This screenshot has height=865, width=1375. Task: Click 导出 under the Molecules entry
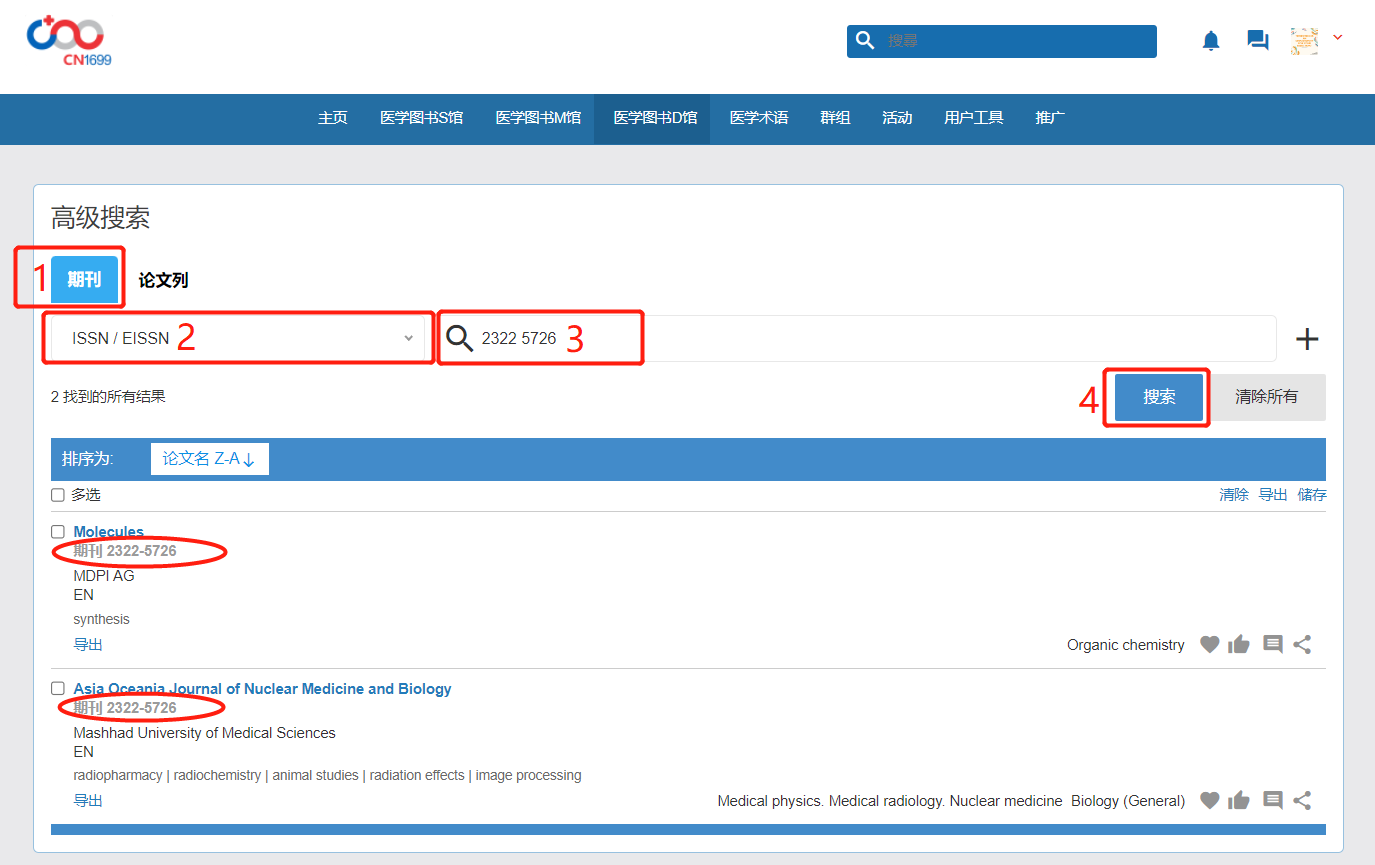[88, 645]
